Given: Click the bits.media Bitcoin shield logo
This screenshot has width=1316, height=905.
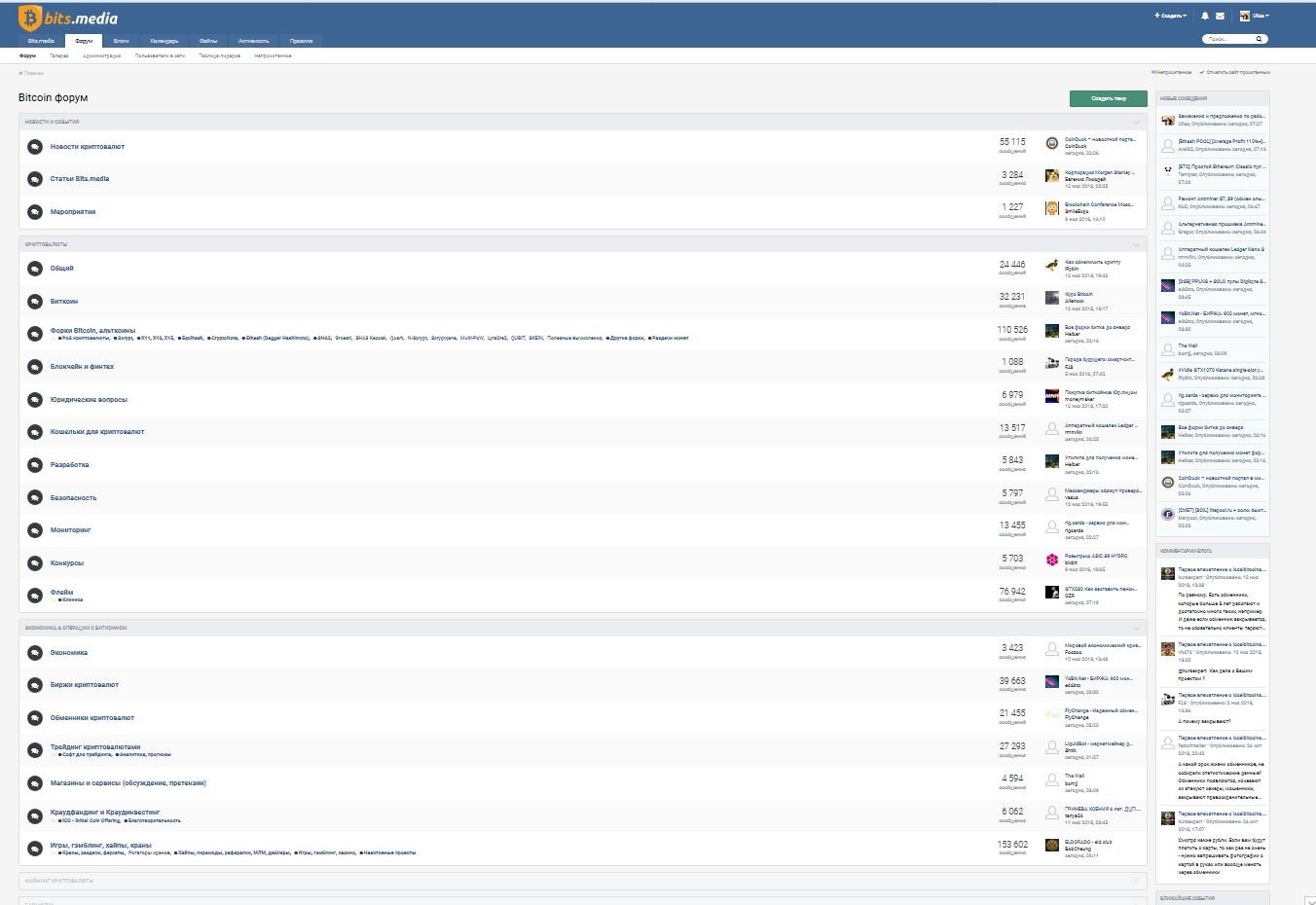Looking at the screenshot, I should click(30, 18).
